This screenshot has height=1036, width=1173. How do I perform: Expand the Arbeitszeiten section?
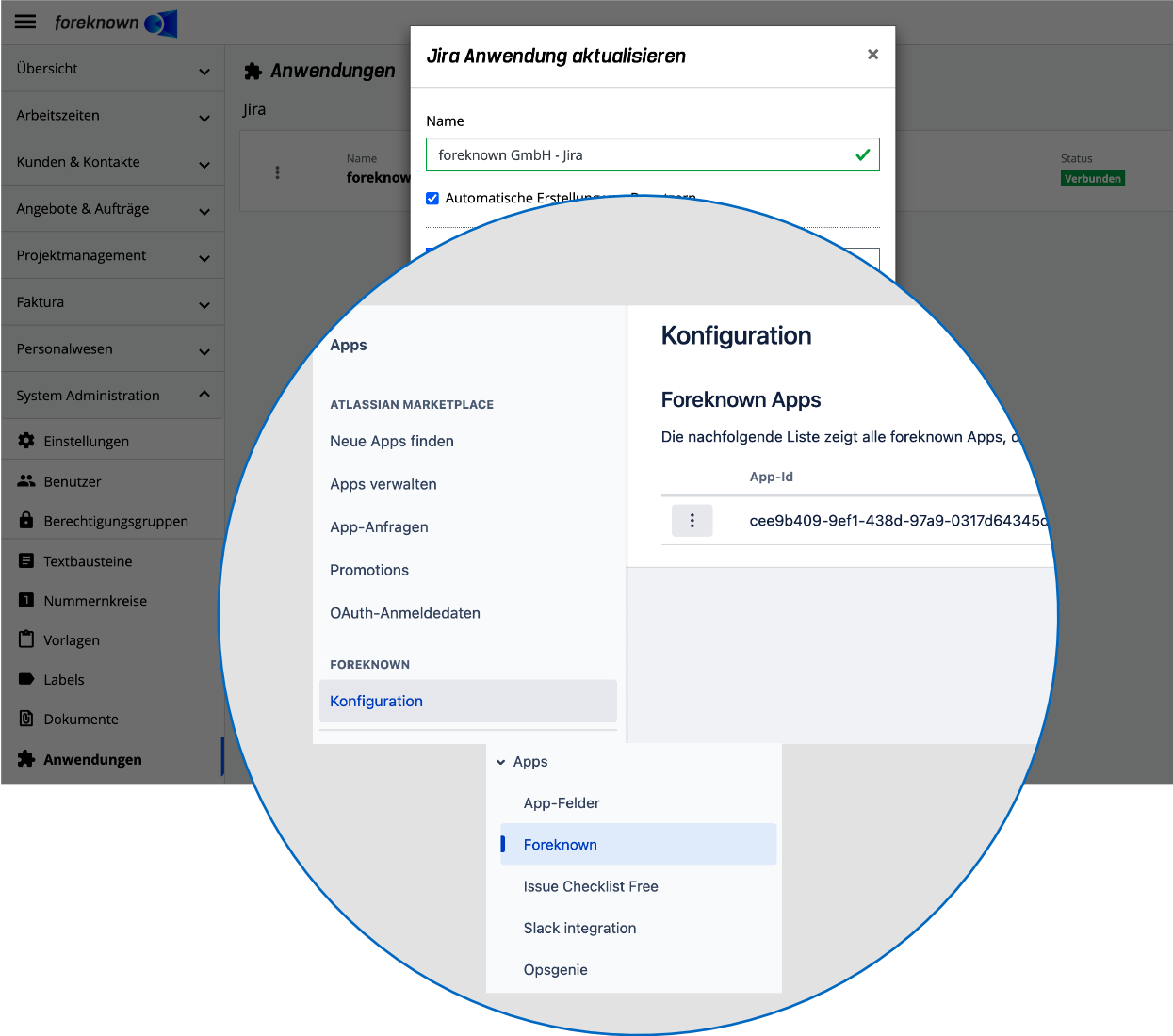click(113, 116)
